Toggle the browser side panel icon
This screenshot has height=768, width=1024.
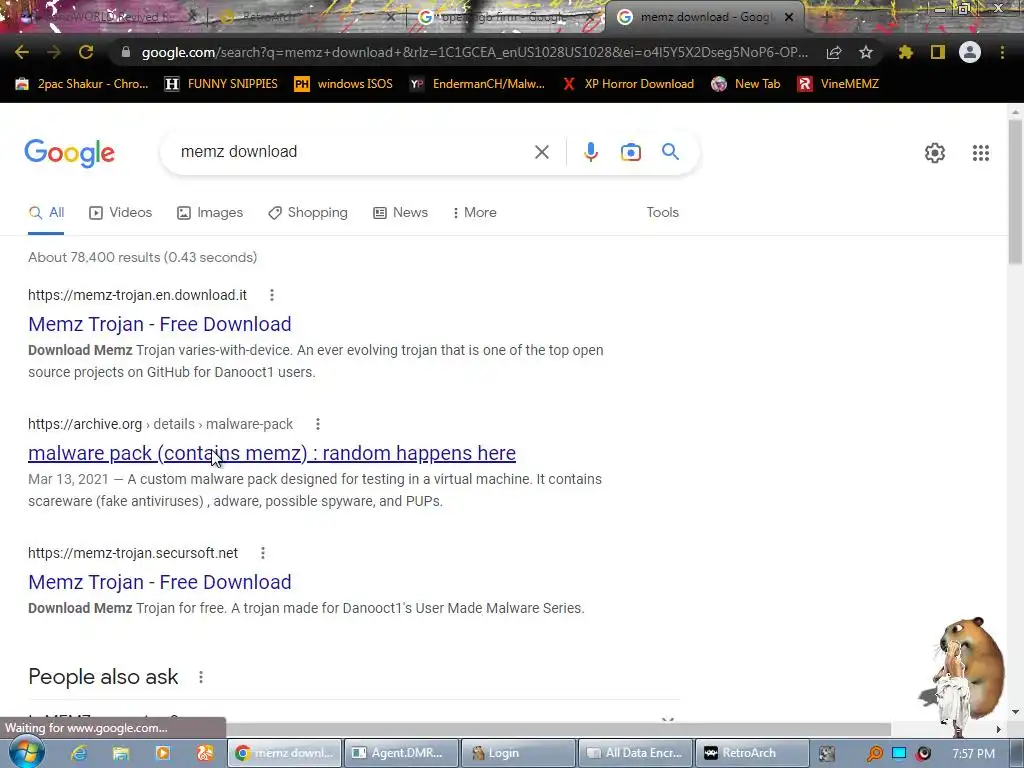938,52
